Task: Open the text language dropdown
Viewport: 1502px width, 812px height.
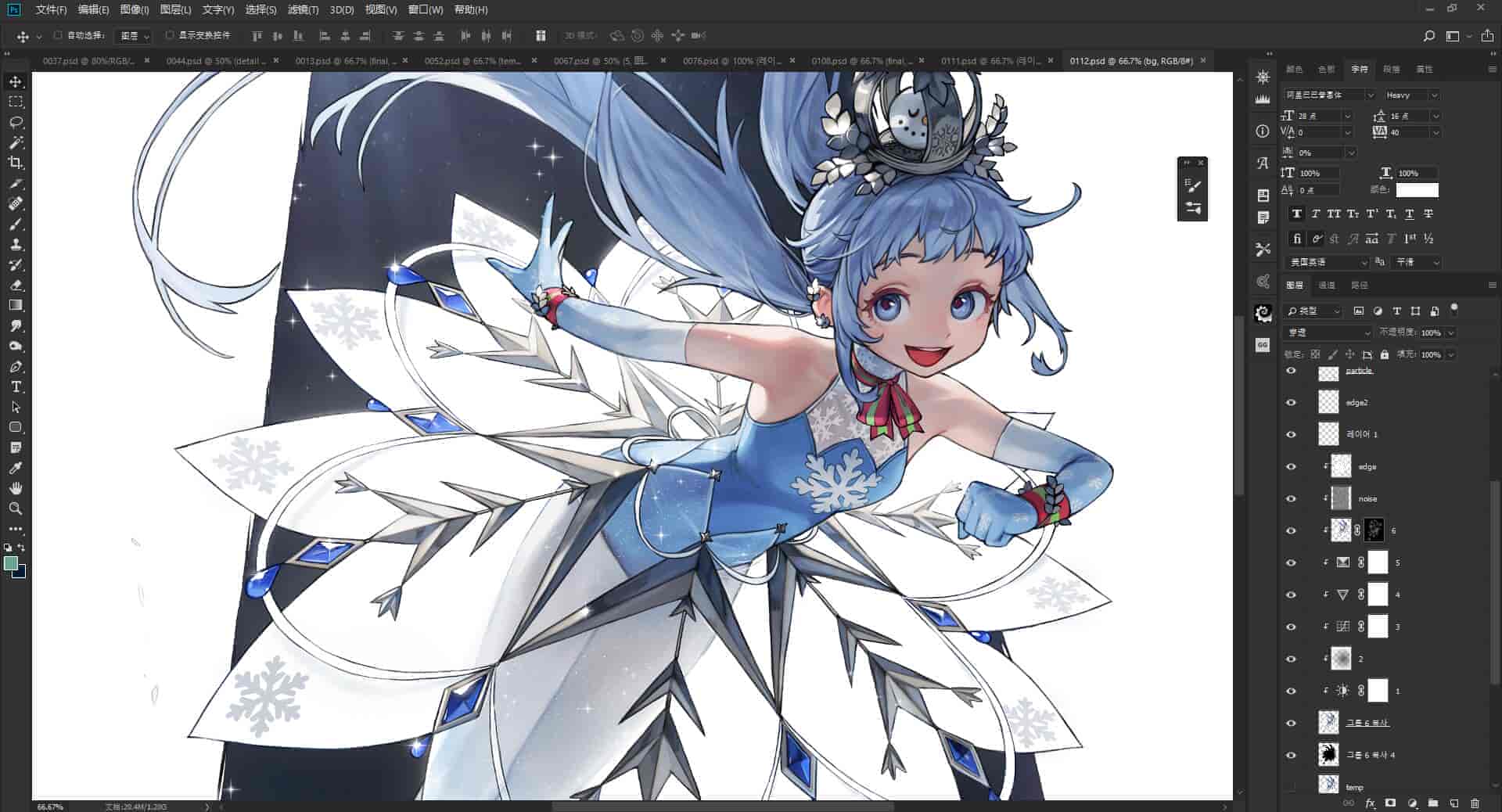Action: coord(1328,262)
